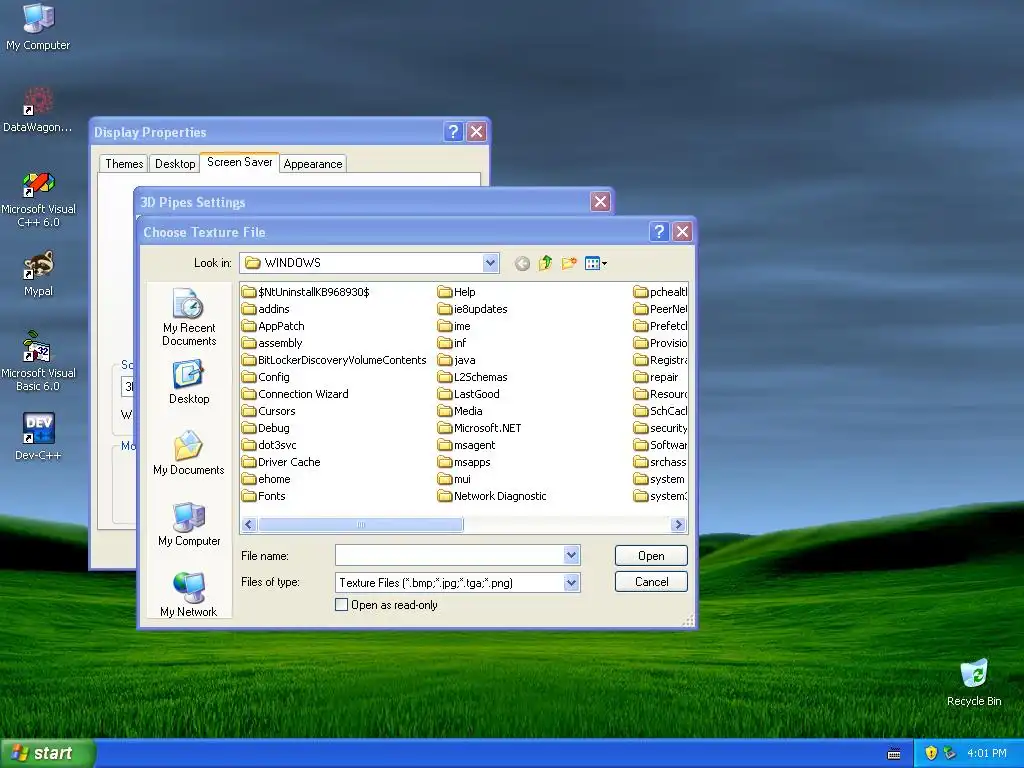Select the Media folder
This screenshot has width=1024, height=768.
460,411
